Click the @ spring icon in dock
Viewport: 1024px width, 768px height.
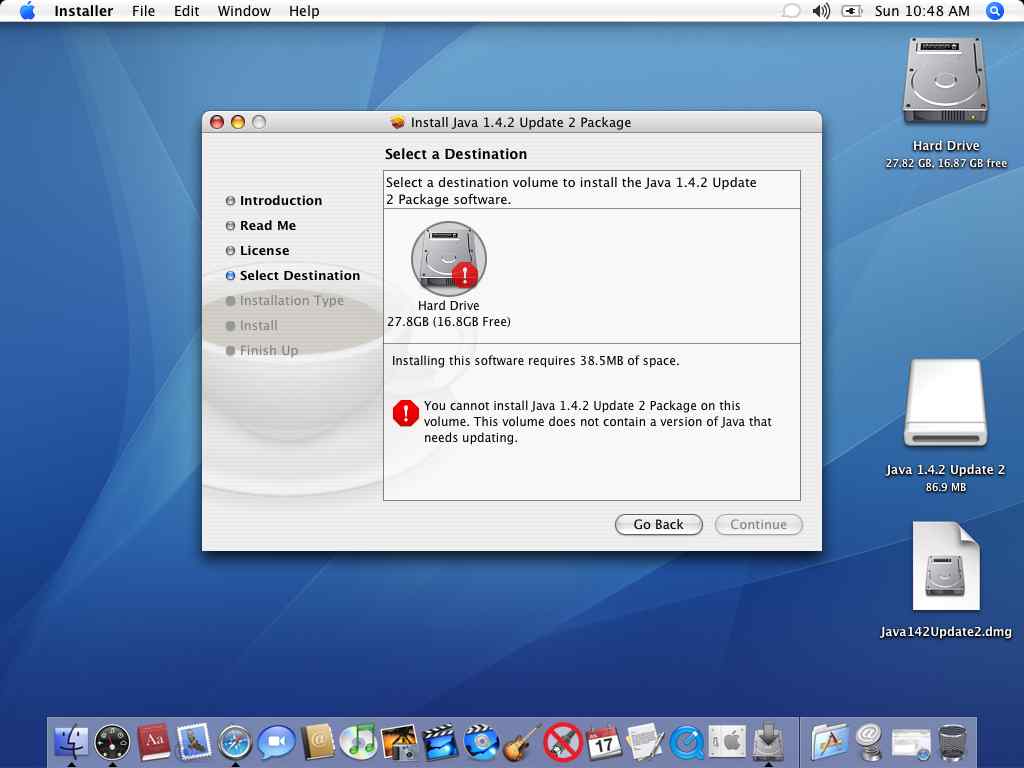pyautogui.click(x=870, y=743)
